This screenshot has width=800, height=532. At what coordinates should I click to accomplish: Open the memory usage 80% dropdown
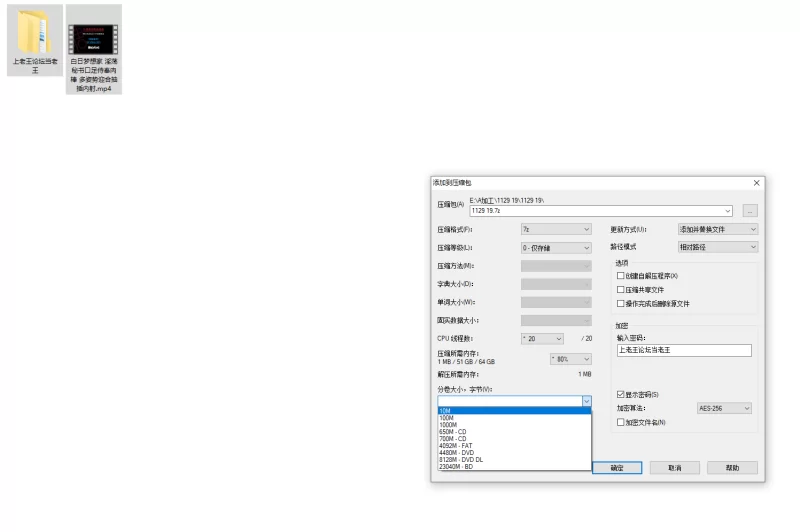tap(570, 359)
